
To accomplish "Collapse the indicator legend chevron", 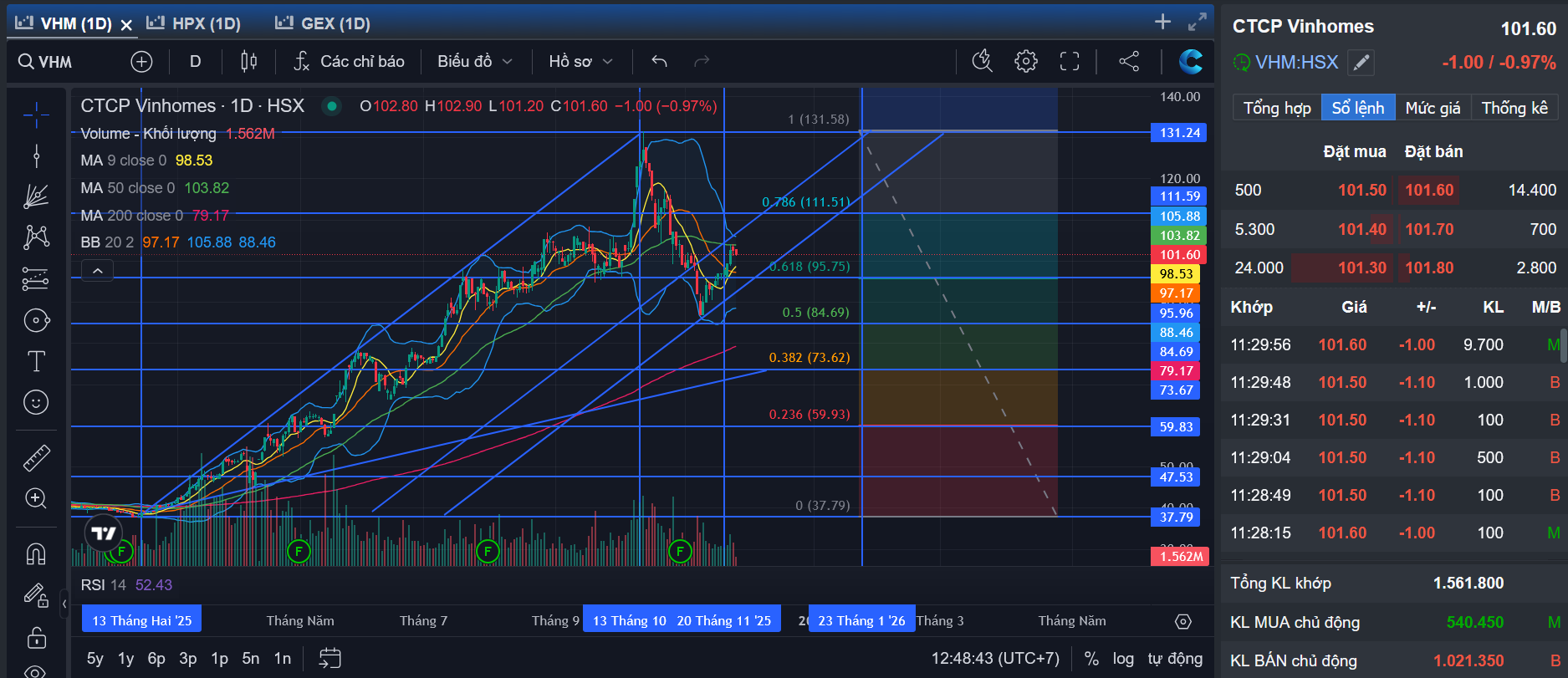I will click(x=97, y=271).
